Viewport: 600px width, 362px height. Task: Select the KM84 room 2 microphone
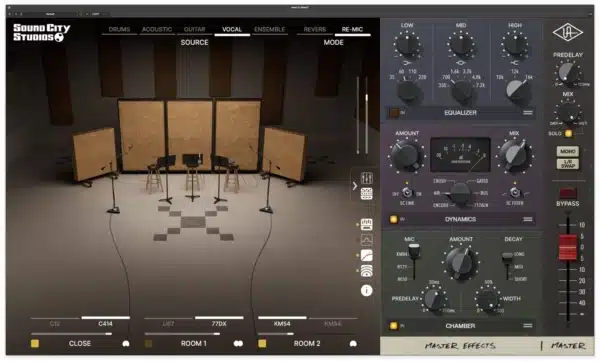[333, 324]
